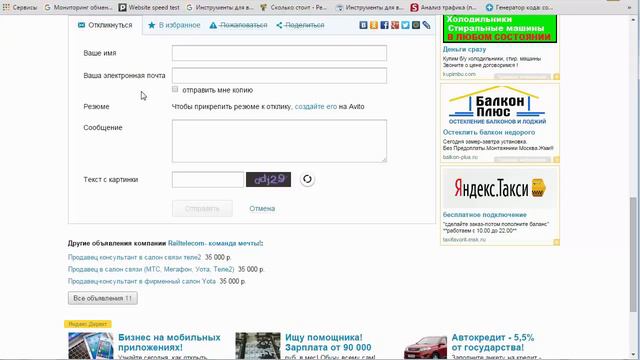Open the Анализ трафика bookmark

pyautogui.click(x=443, y=7)
